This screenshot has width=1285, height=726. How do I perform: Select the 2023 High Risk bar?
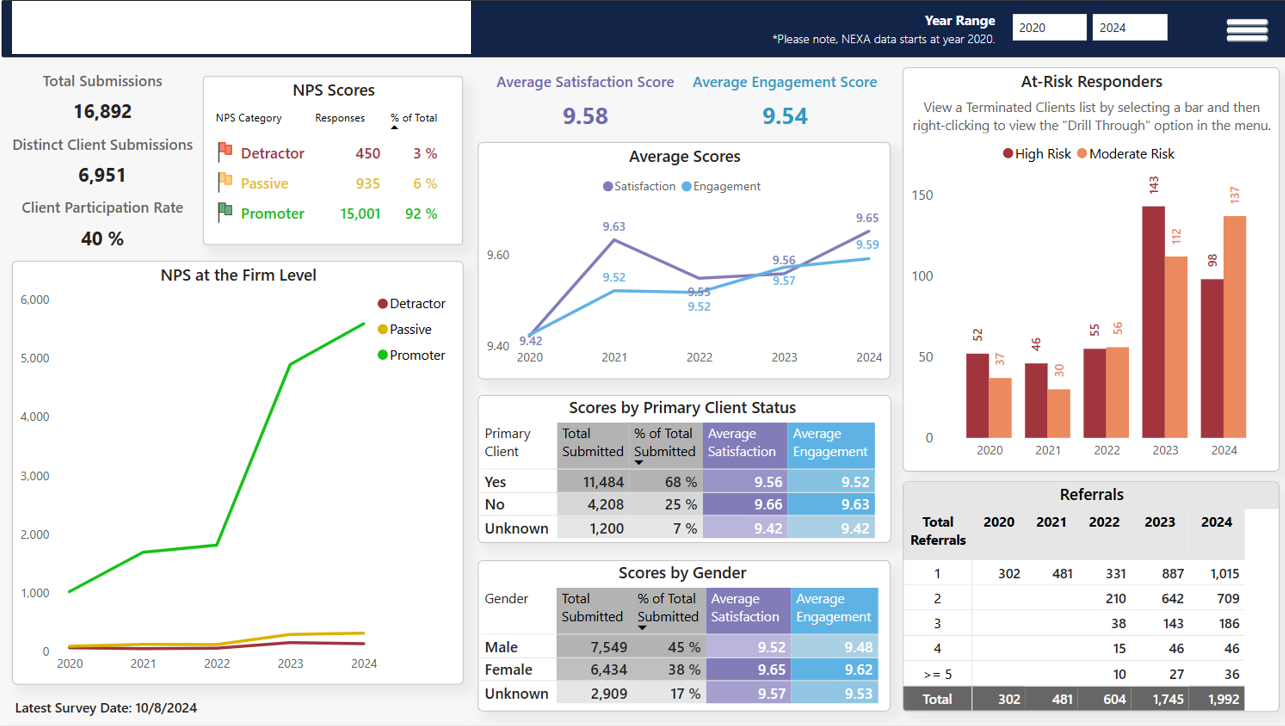(x=1153, y=322)
